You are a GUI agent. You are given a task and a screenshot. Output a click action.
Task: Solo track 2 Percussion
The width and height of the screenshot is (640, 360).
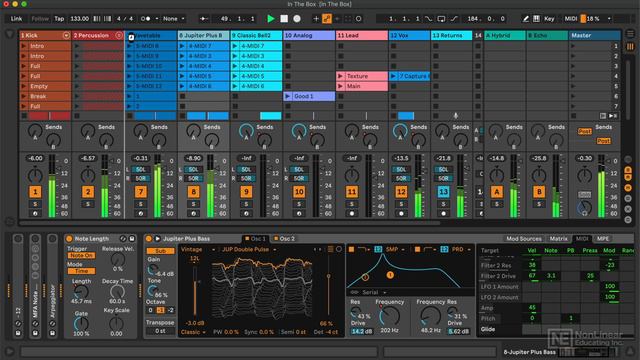click(88, 204)
